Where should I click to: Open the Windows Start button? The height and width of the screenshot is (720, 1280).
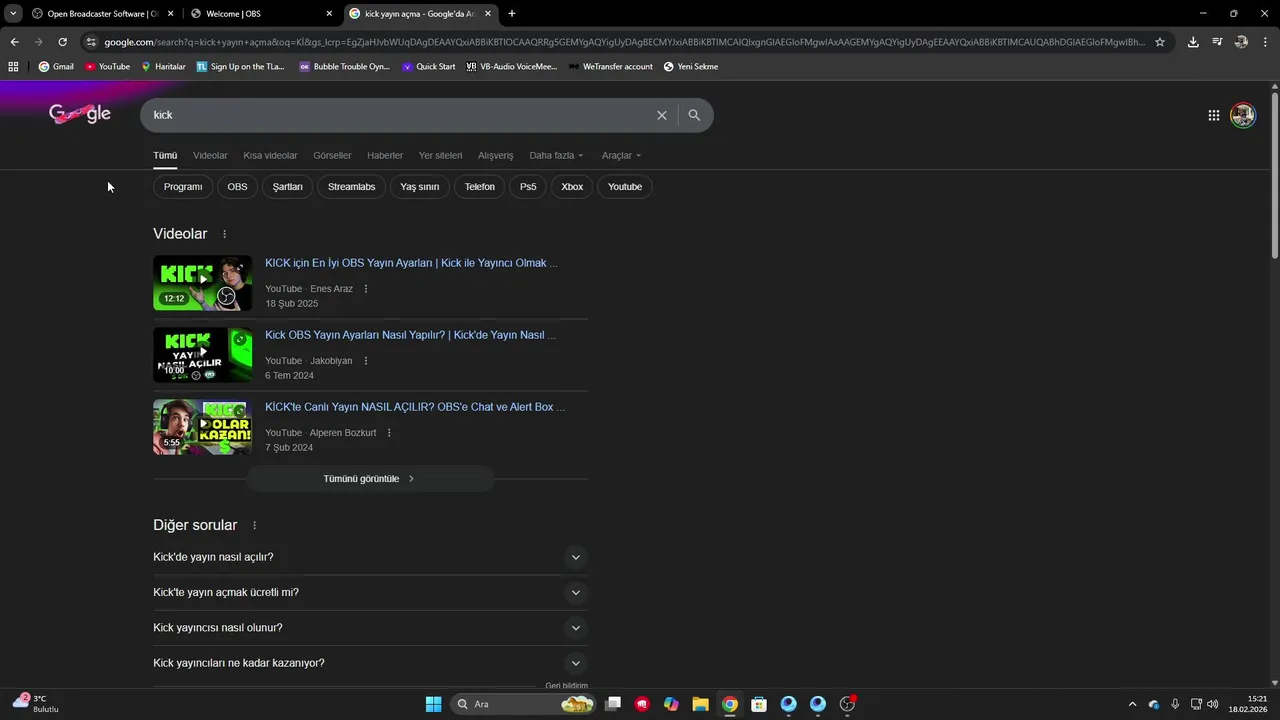pyautogui.click(x=433, y=704)
